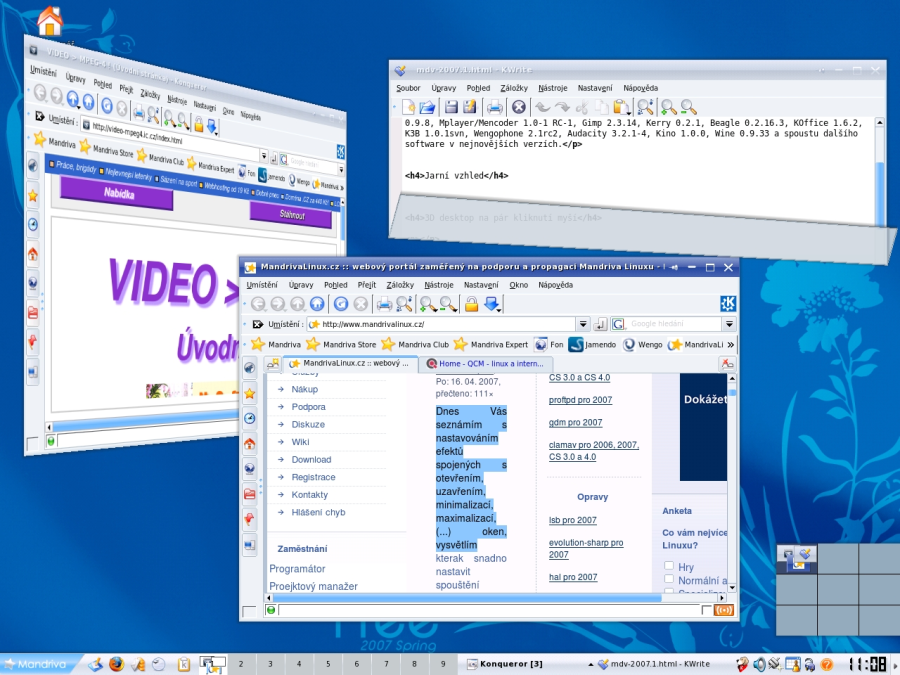The width and height of the screenshot is (900, 675).
Task: Tick the Normální poll checkbox
Action: click(x=669, y=579)
